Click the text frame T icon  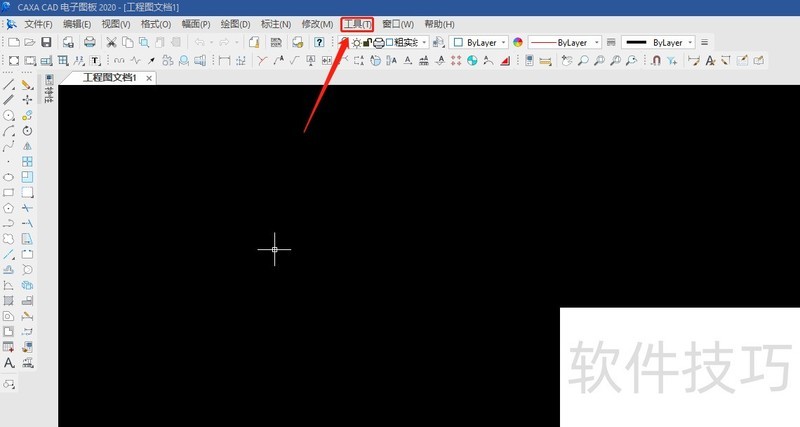(95, 61)
